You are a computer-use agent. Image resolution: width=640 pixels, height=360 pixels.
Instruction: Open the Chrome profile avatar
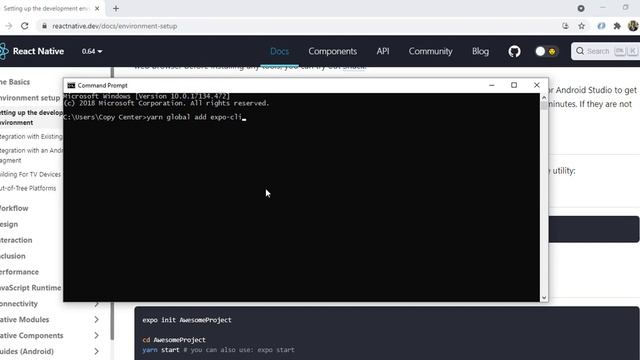633,26
